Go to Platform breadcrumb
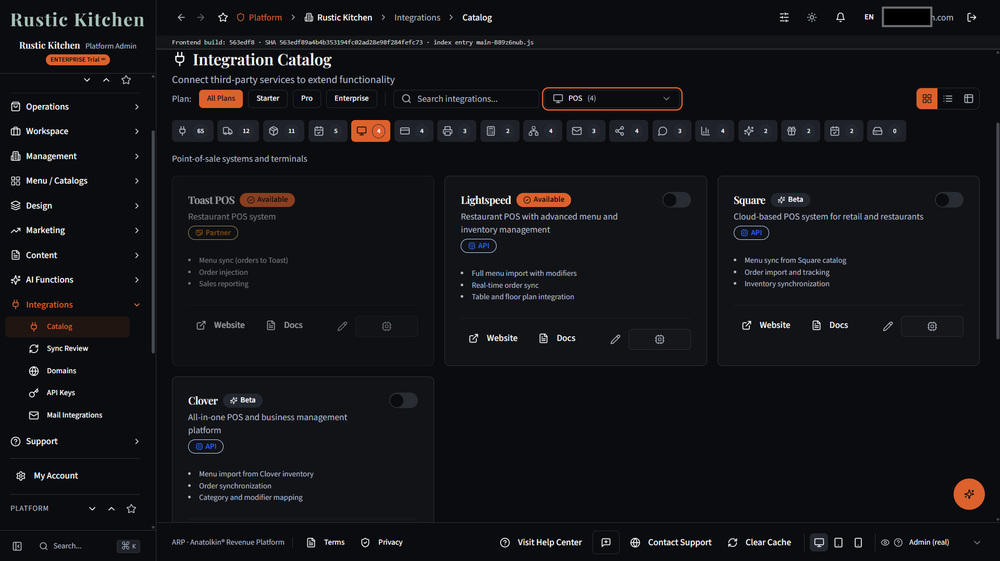 click(259, 17)
